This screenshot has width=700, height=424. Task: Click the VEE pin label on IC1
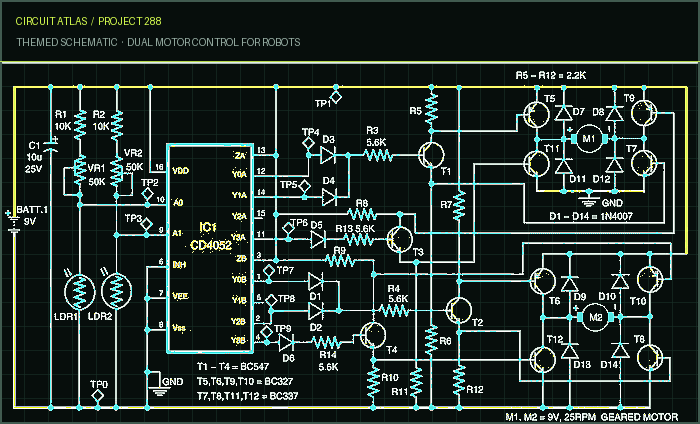180,296
